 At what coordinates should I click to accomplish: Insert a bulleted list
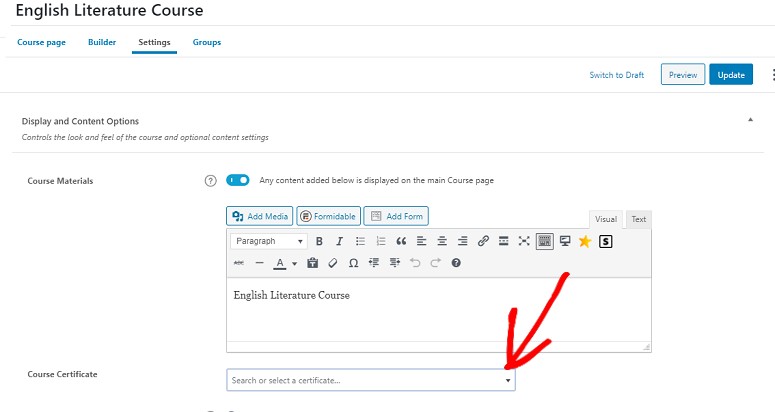coord(360,241)
